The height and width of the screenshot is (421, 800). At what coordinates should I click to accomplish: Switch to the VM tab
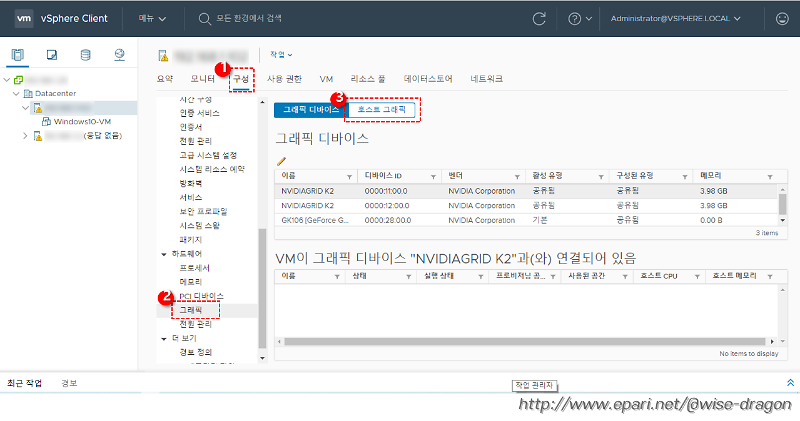pyautogui.click(x=326, y=79)
